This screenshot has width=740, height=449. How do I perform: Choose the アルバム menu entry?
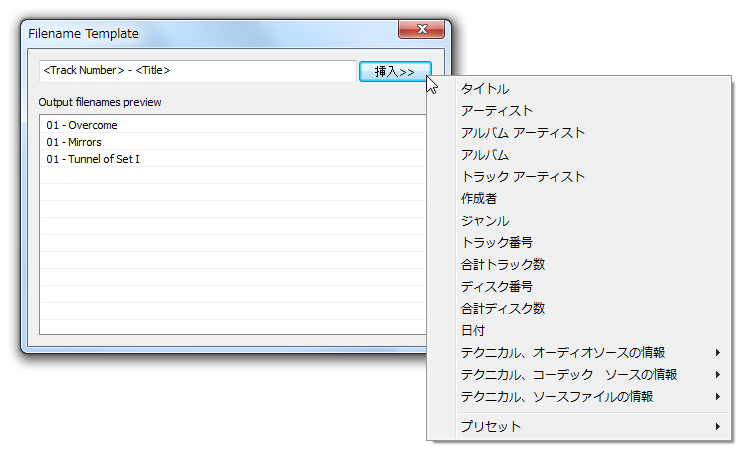[579, 155]
